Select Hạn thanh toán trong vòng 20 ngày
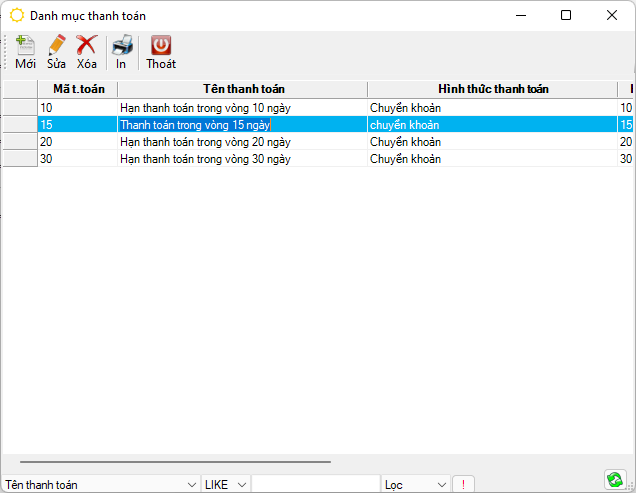The image size is (636, 493). tap(204, 142)
